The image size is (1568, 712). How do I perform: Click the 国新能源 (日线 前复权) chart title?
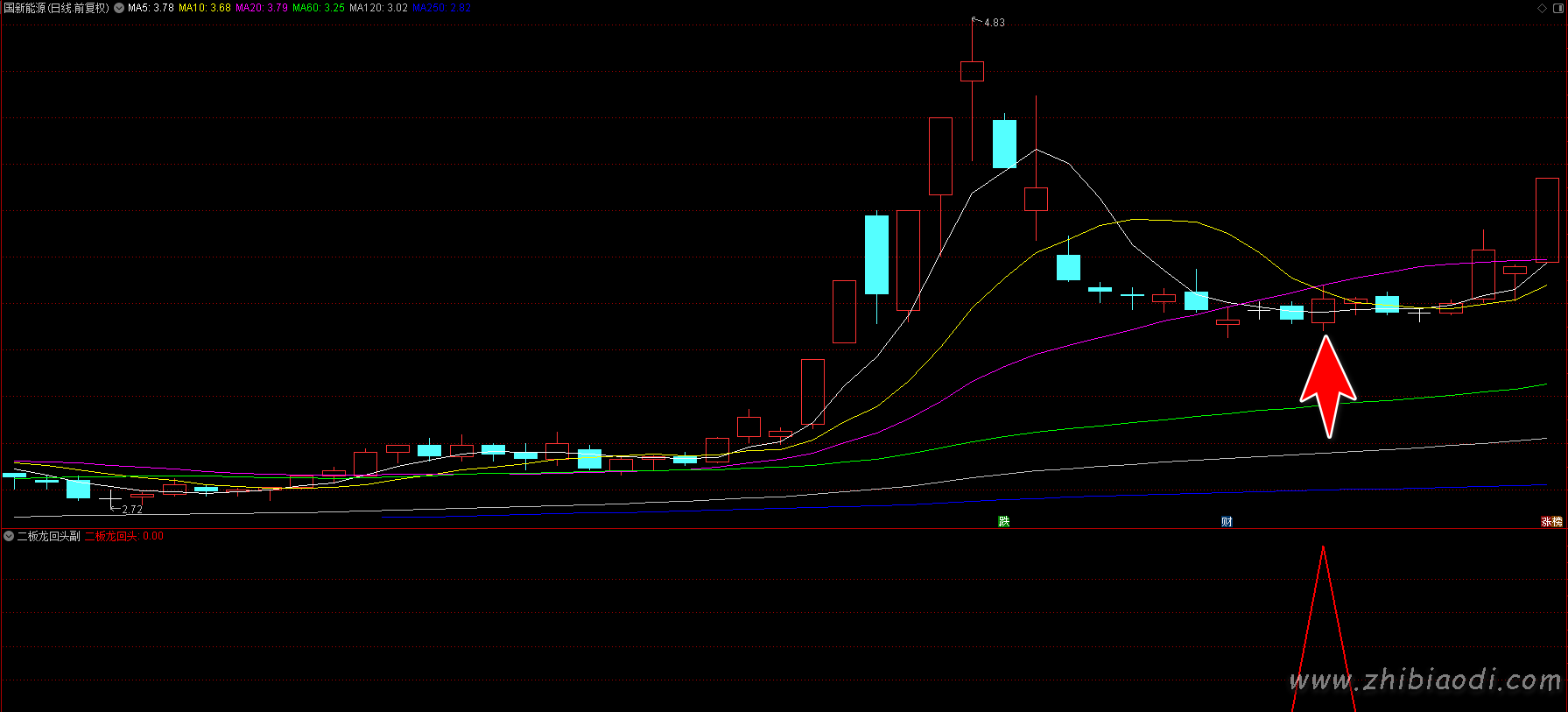[56, 8]
